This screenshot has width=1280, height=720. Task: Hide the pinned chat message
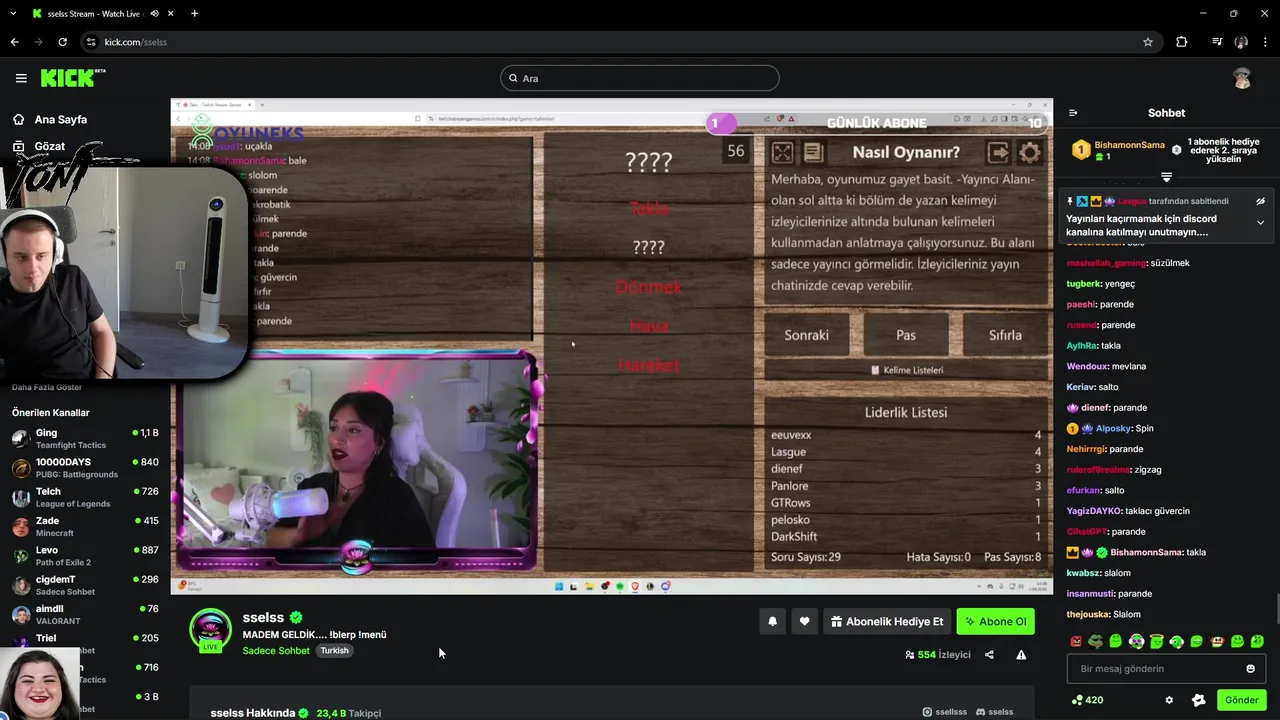[x=1260, y=201]
